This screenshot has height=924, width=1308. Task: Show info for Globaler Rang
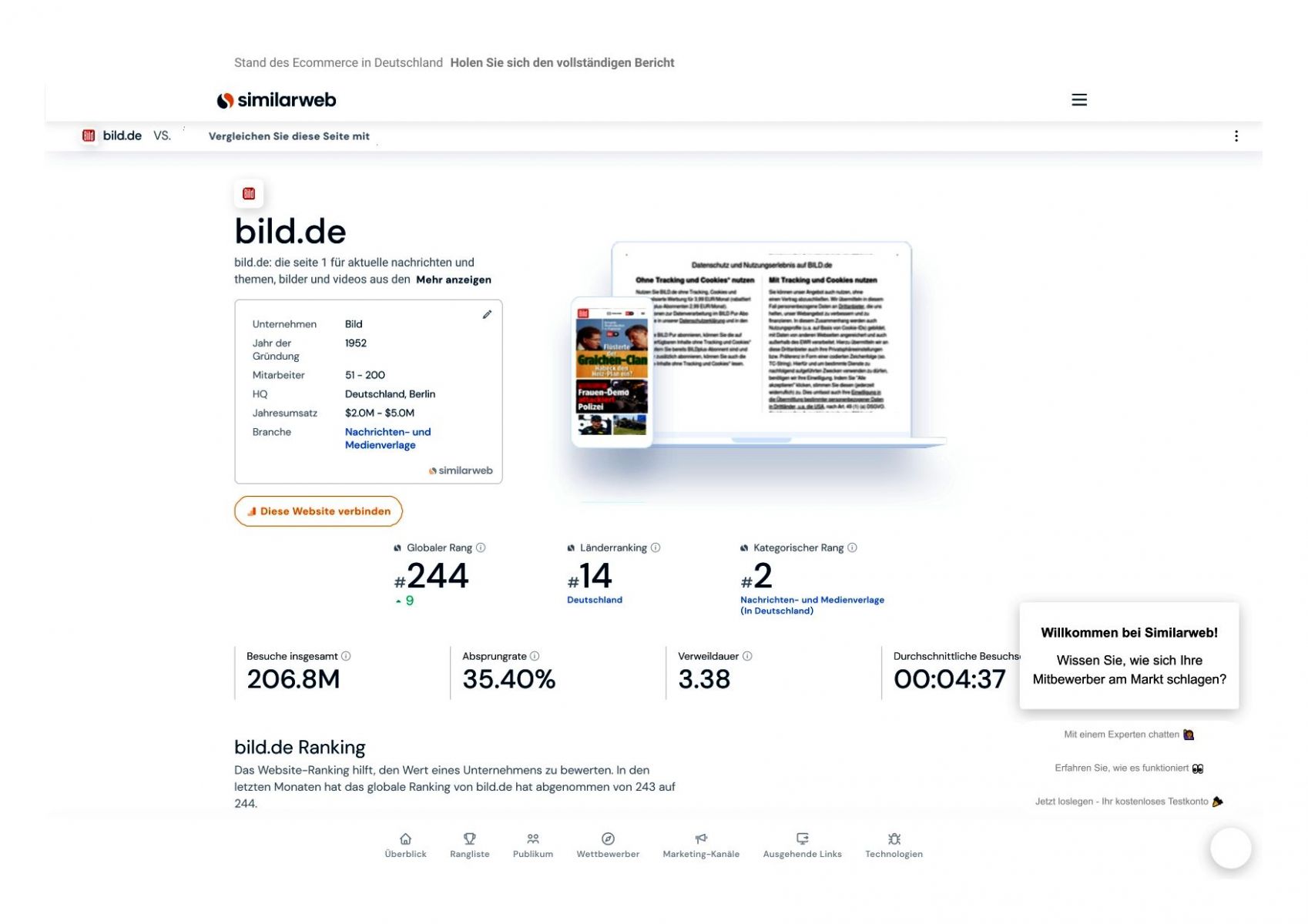point(481,547)
